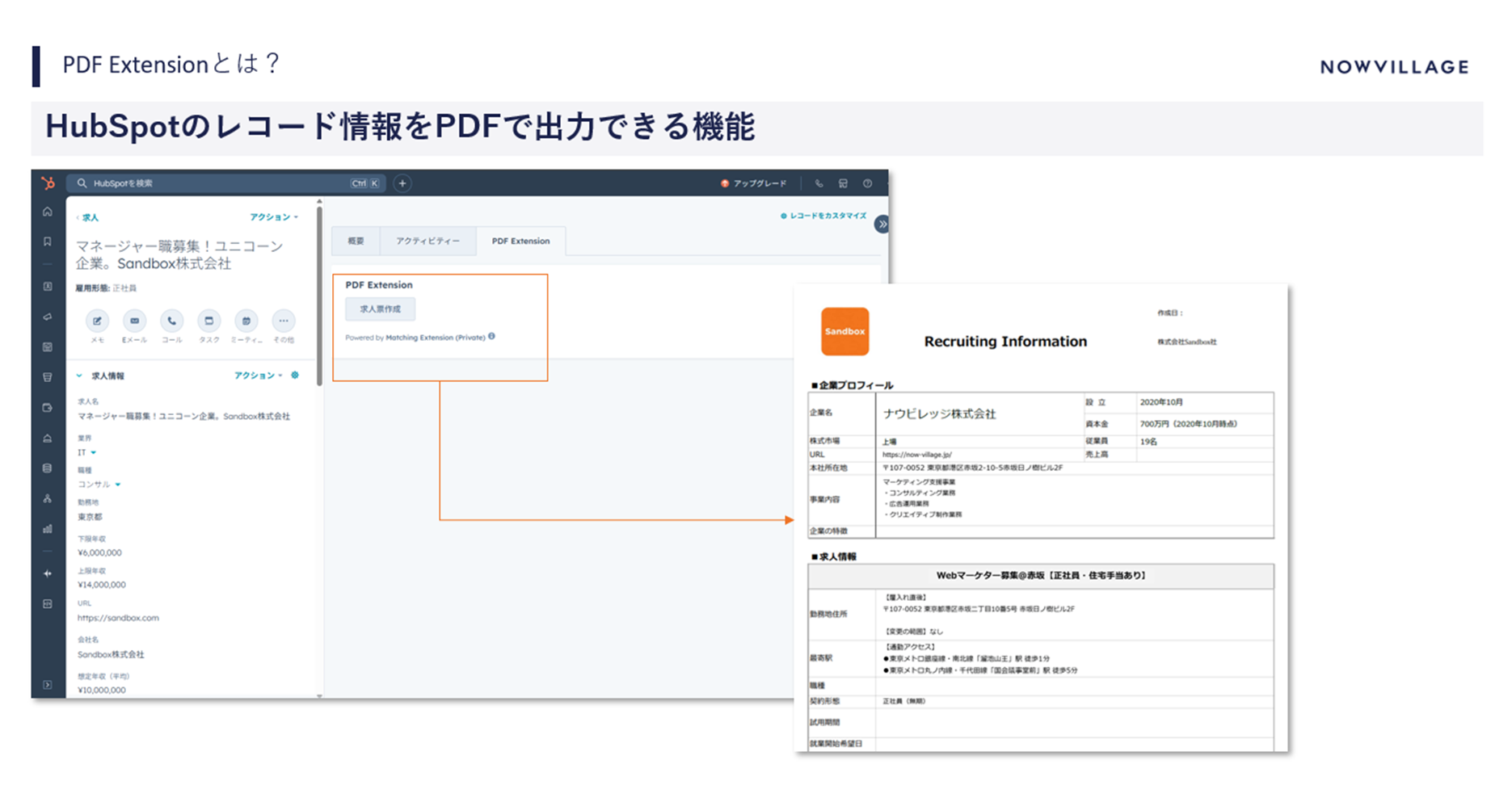Open Home from the HubSpot sidebar
The width and height of the screenshot is (1512, 802).
[48, 212]
